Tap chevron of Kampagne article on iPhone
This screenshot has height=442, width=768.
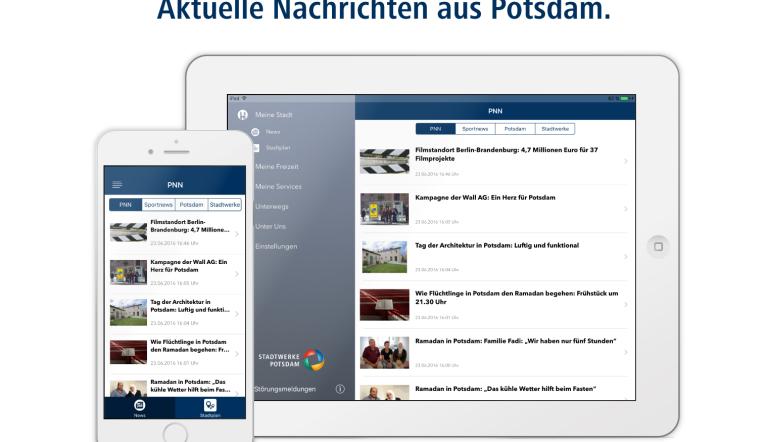tap(237, 274)
